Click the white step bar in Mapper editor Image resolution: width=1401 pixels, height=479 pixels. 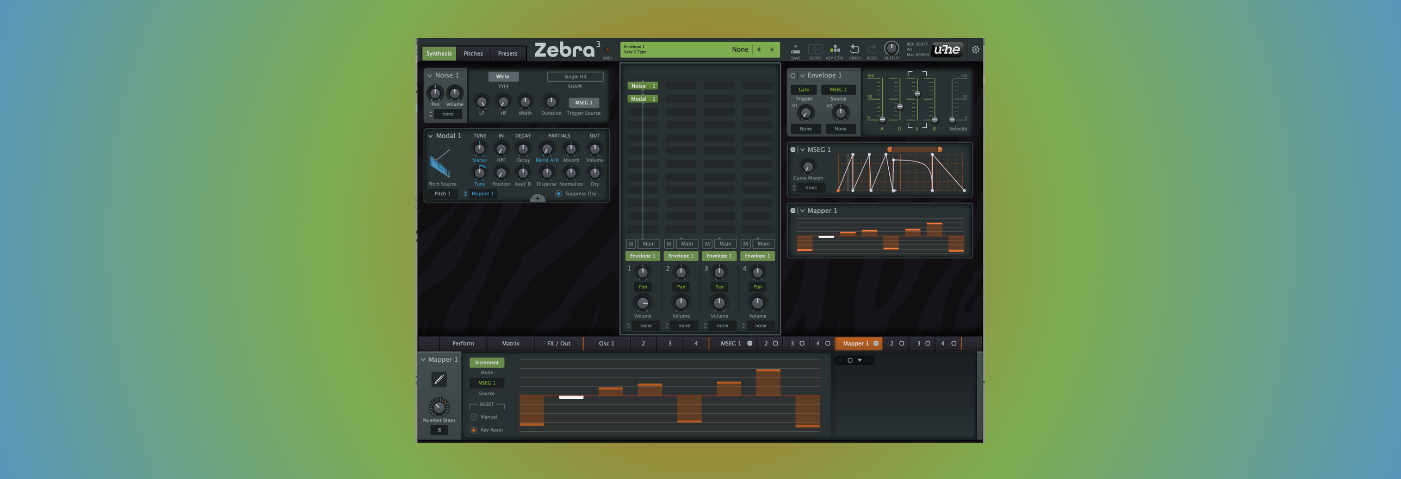571,397
